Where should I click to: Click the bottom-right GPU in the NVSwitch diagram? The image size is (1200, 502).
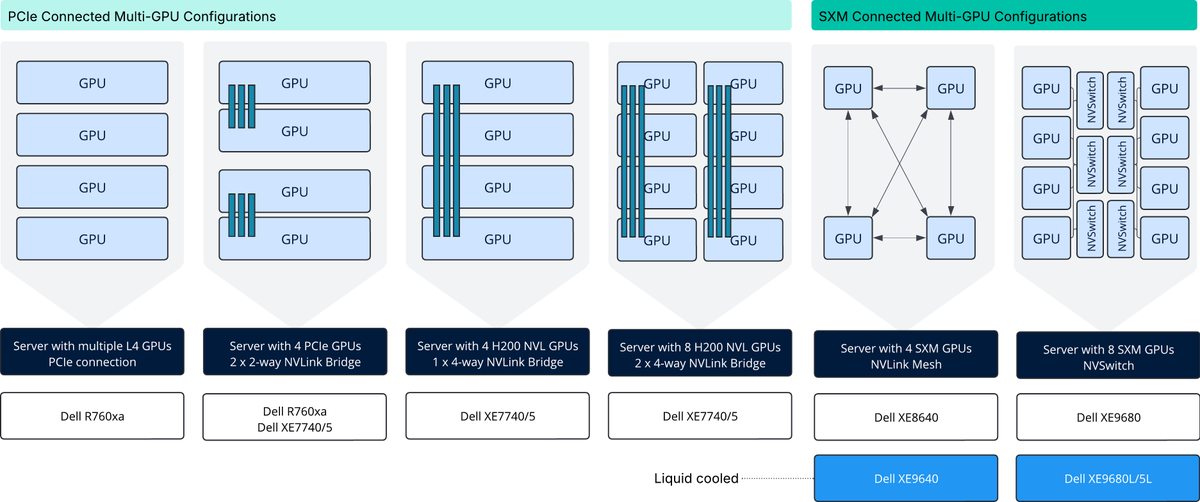click(1165, 238)
